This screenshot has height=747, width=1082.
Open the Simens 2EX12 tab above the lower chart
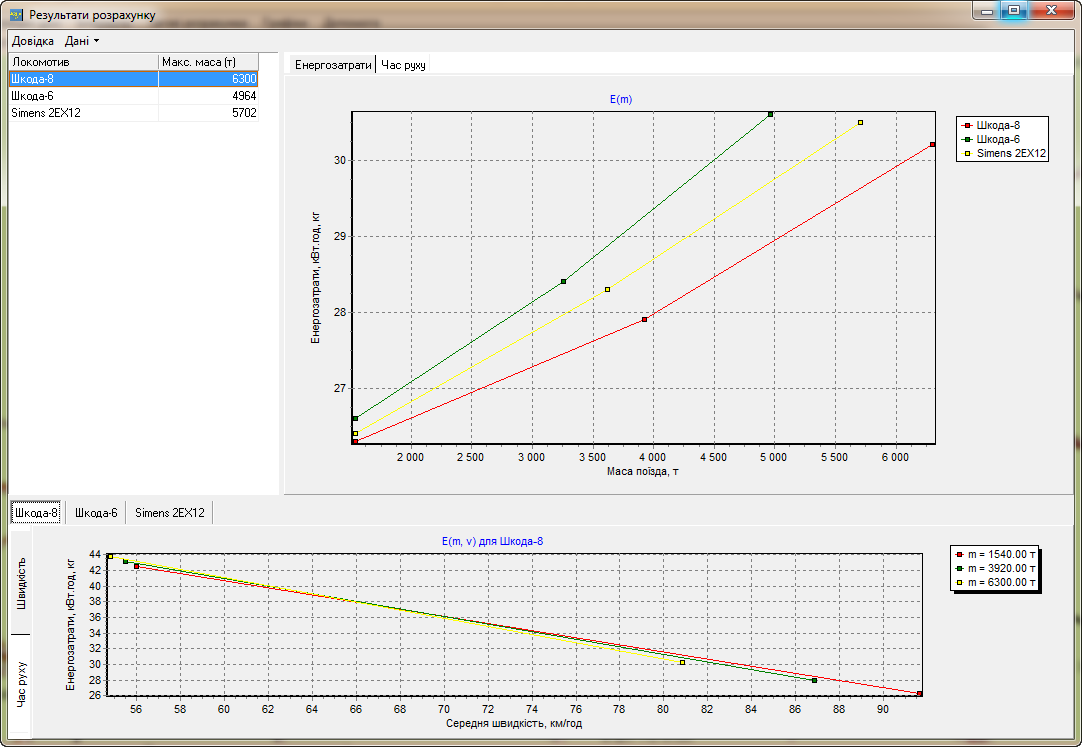(170, 513)
